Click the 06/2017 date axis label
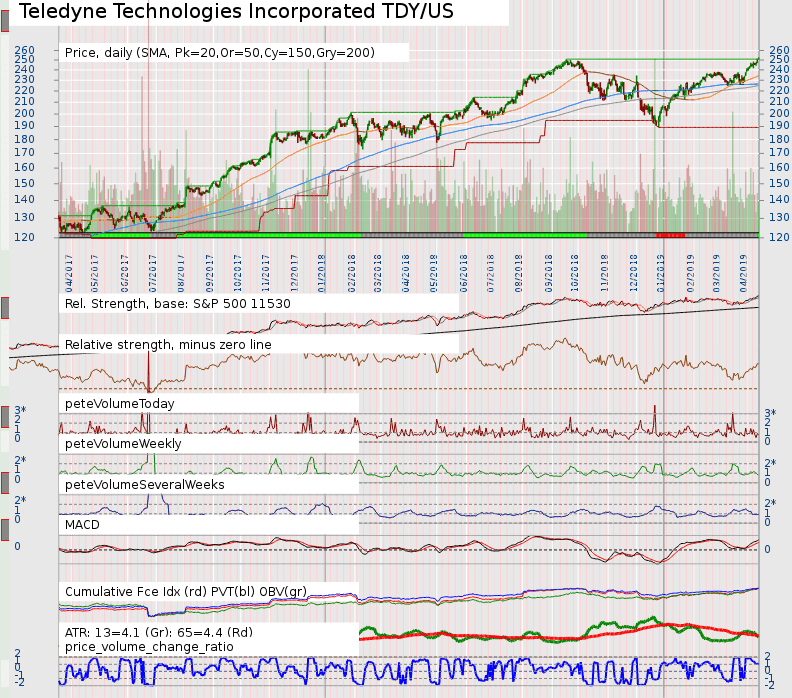Image resolution: width=792 pixels, height=698 pixels. pyautogui.click(x=124, y=273)
